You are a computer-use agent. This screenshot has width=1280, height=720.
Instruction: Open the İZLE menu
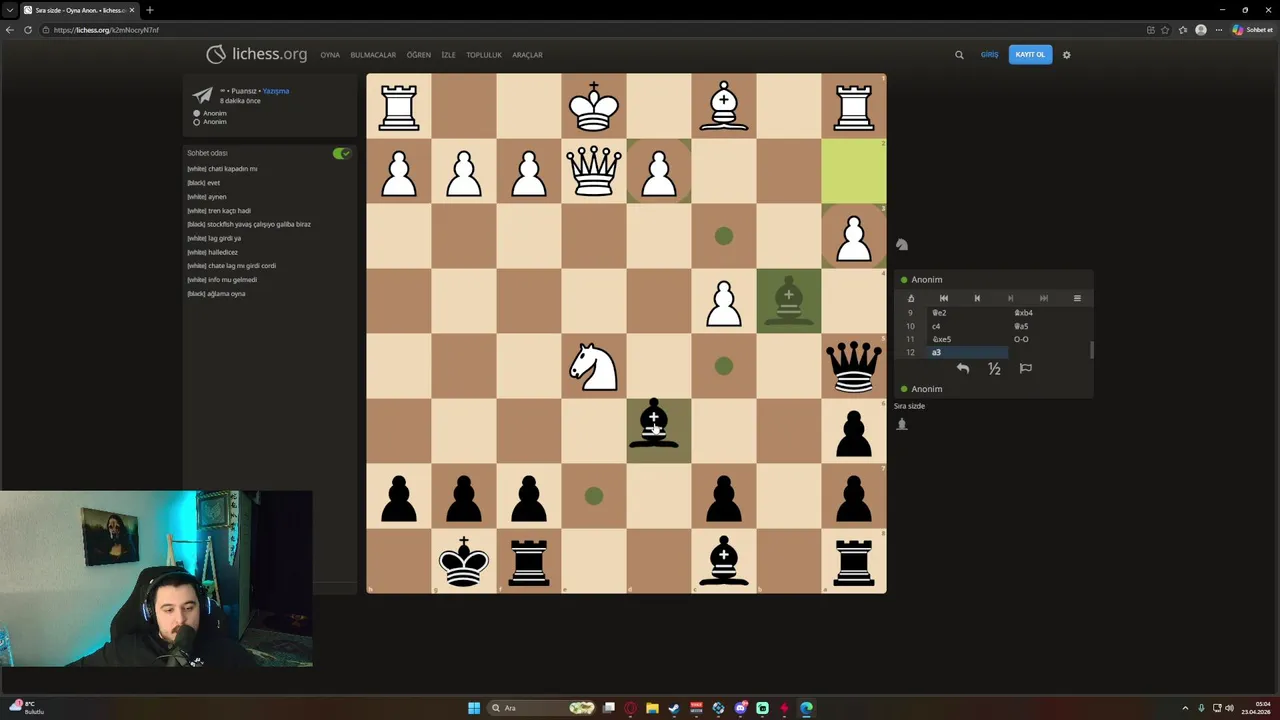[x=449, y=55]
